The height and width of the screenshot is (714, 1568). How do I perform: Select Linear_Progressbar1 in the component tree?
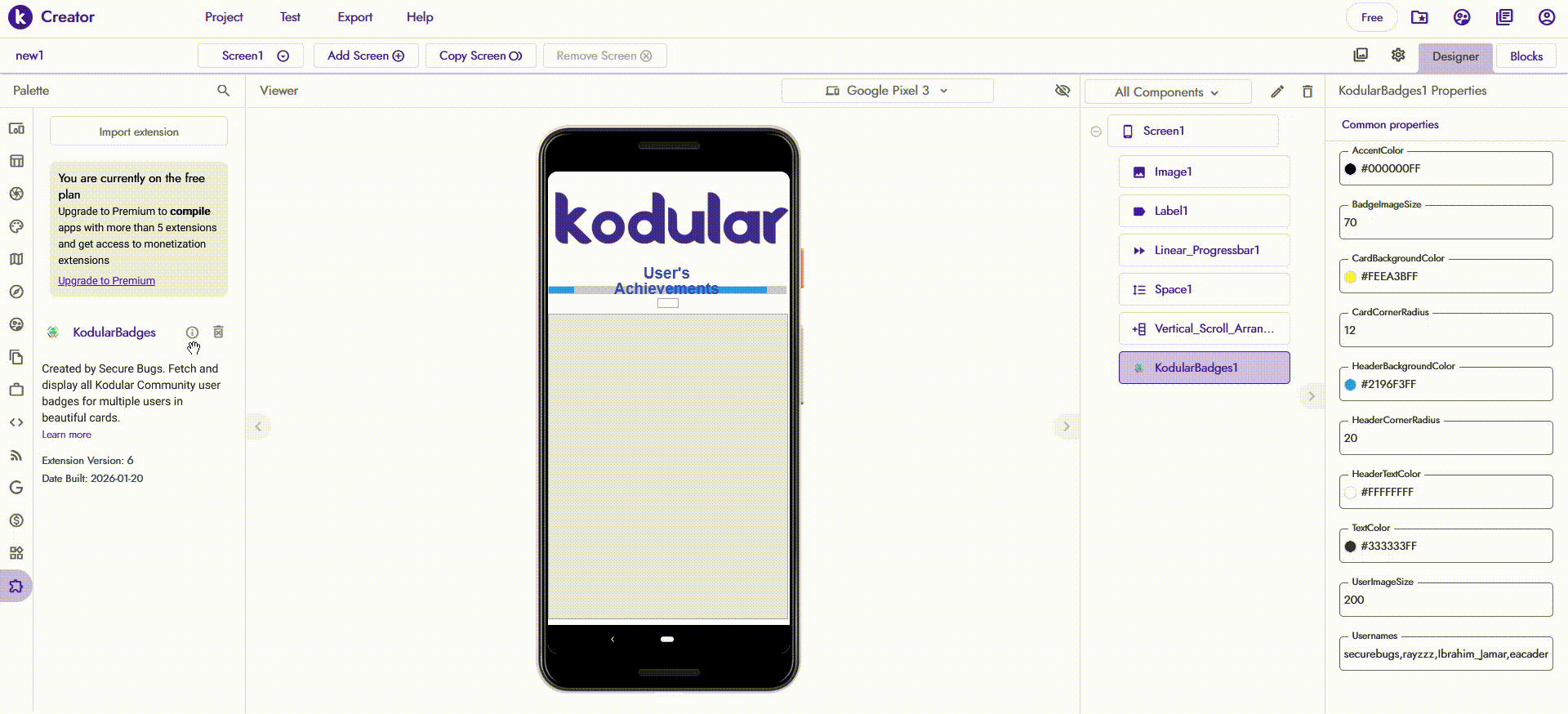(1204, 250)
